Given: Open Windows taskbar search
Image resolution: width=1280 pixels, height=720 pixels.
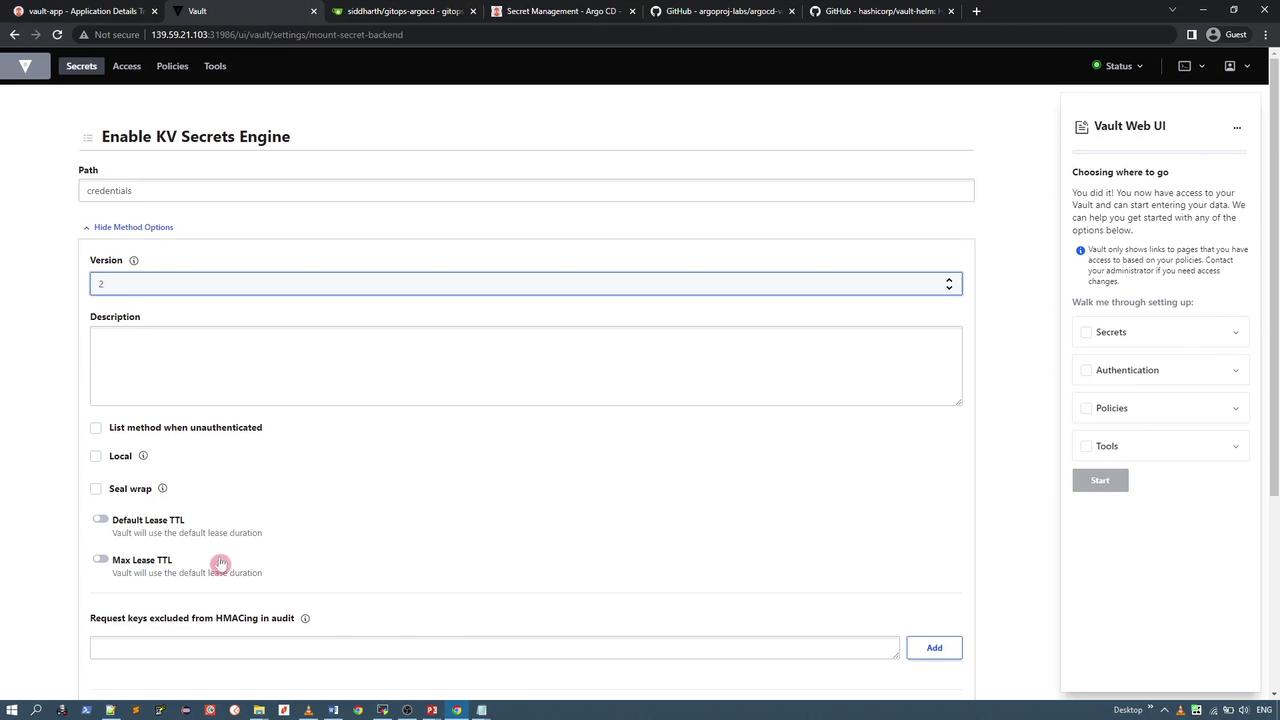Looking at the screenshot, I should coord(37,711).
